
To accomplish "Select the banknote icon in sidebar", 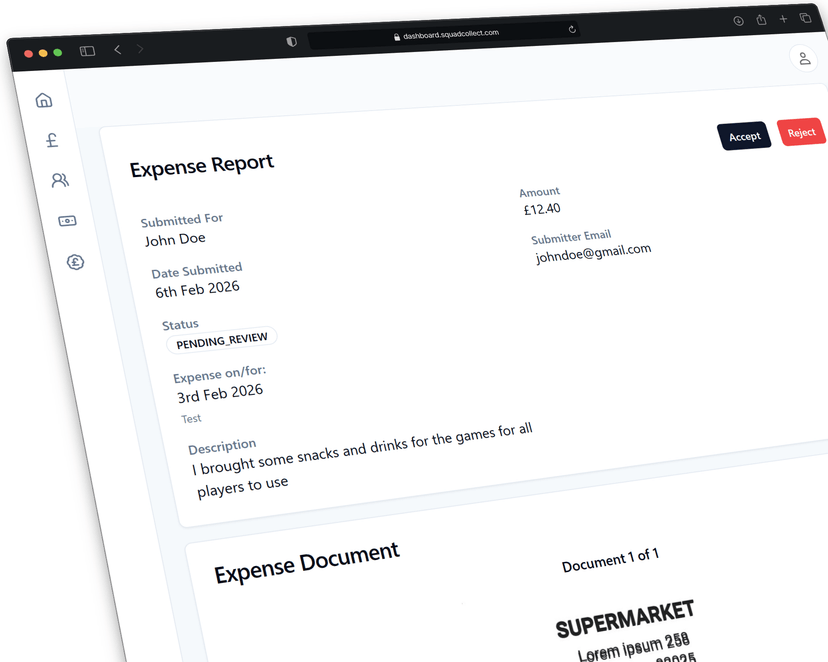I will (x=67, y=221).
